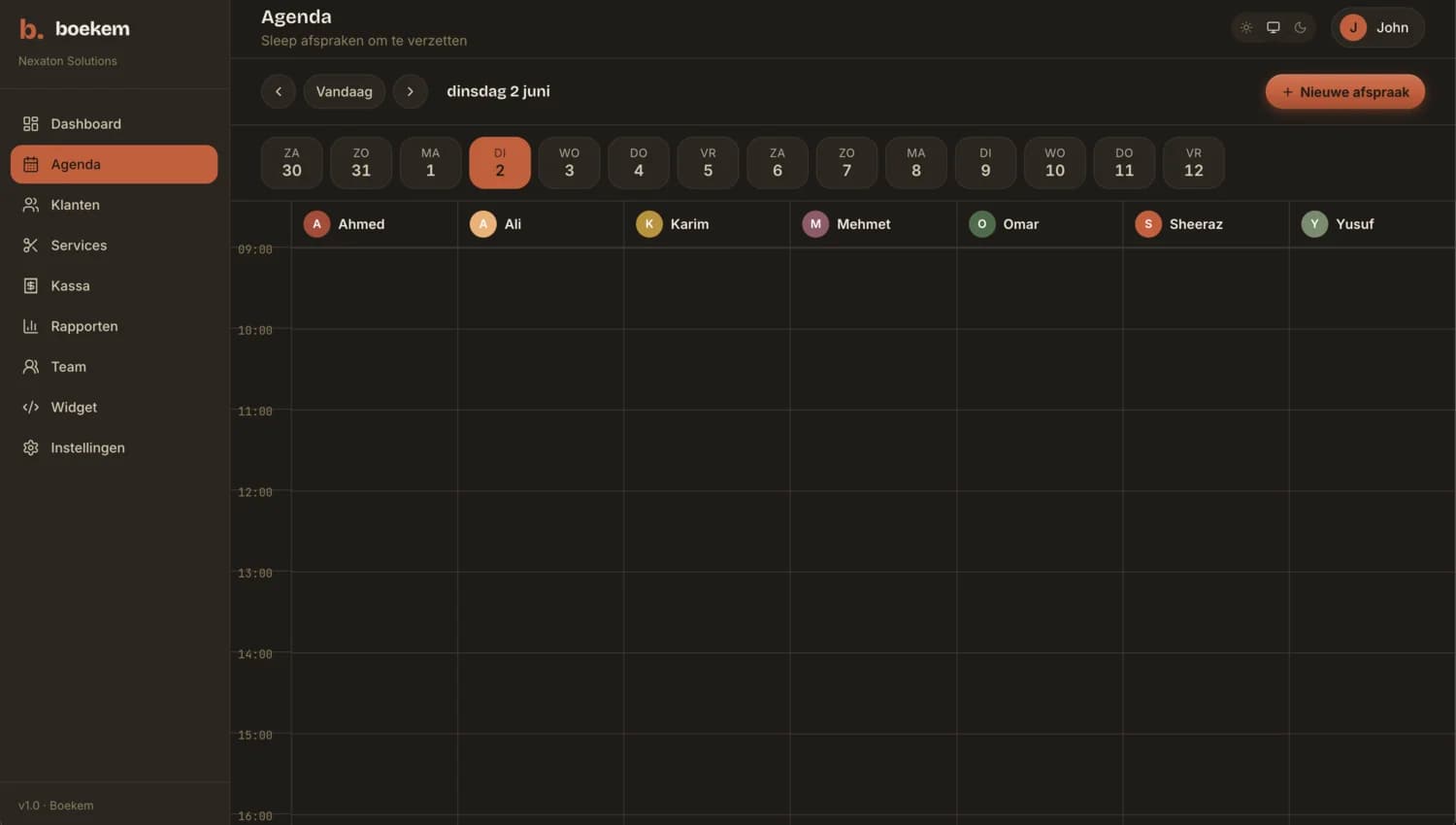Select date chip WO 3
1456x825 pixels.
point(570,163)
